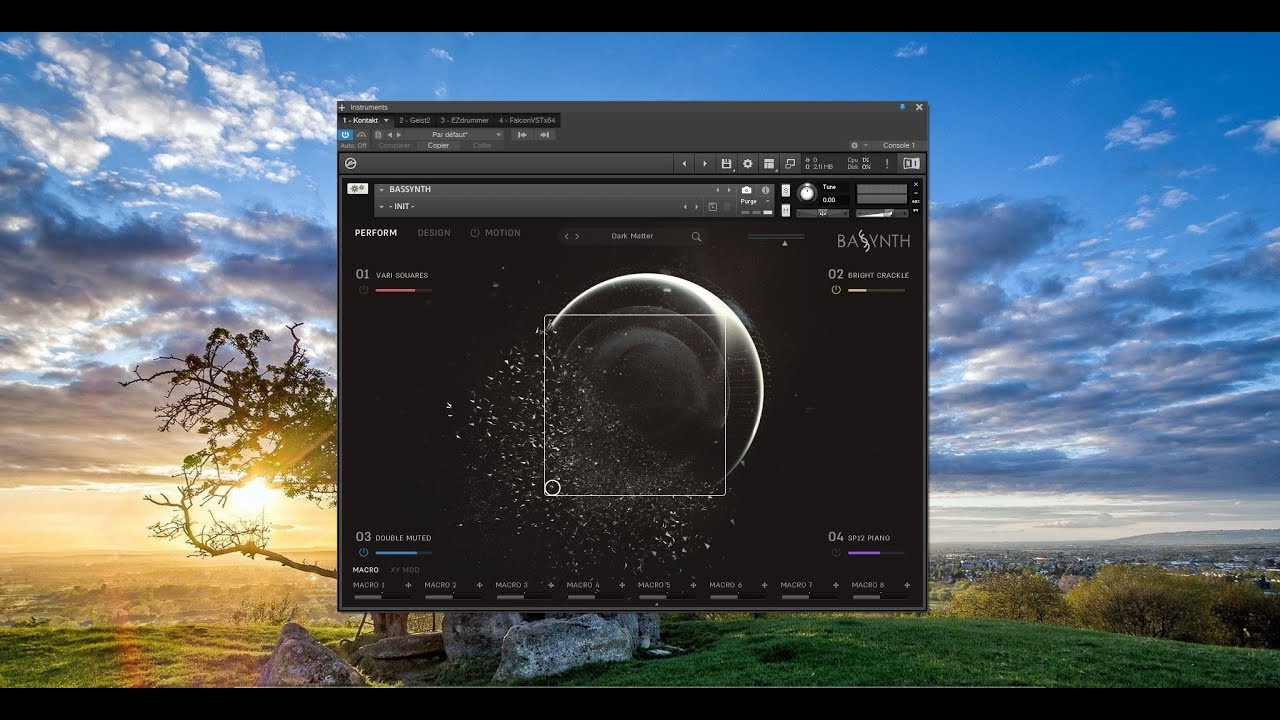Add assignment to Macro 4 plus icon
The width and height of the screenshot is (1280, 720).
[x=622, y=585]
